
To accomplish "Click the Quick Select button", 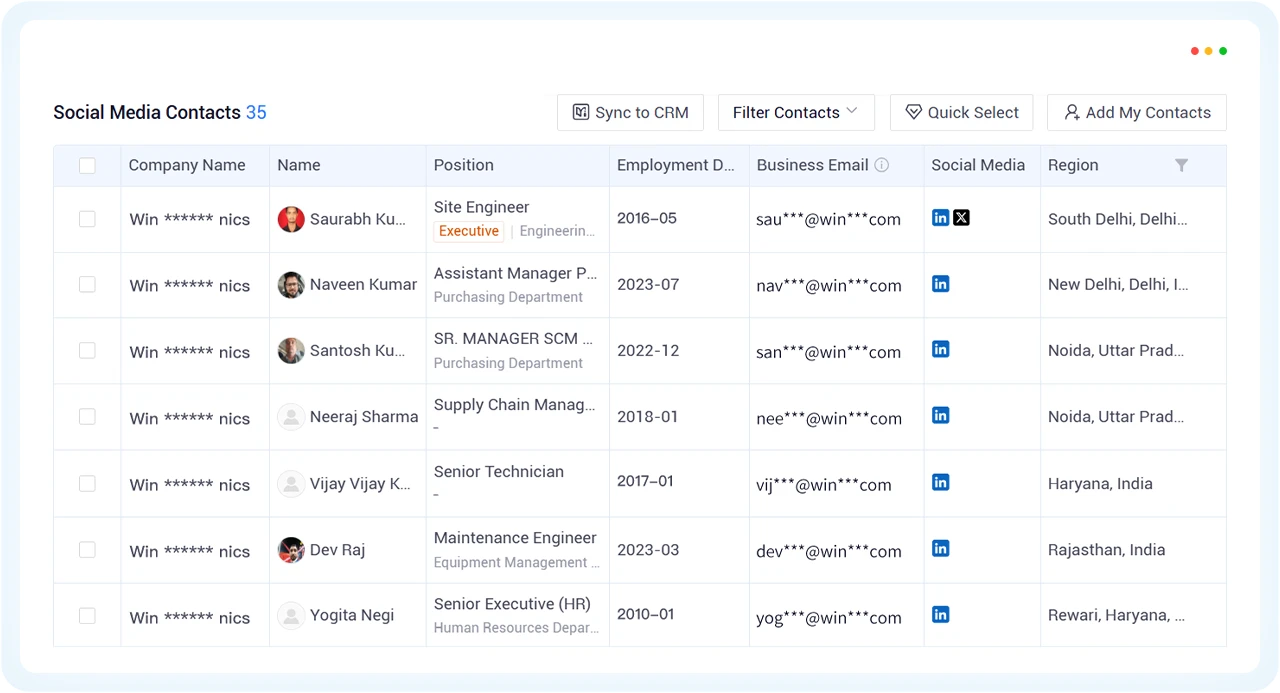I will (961, 112).
